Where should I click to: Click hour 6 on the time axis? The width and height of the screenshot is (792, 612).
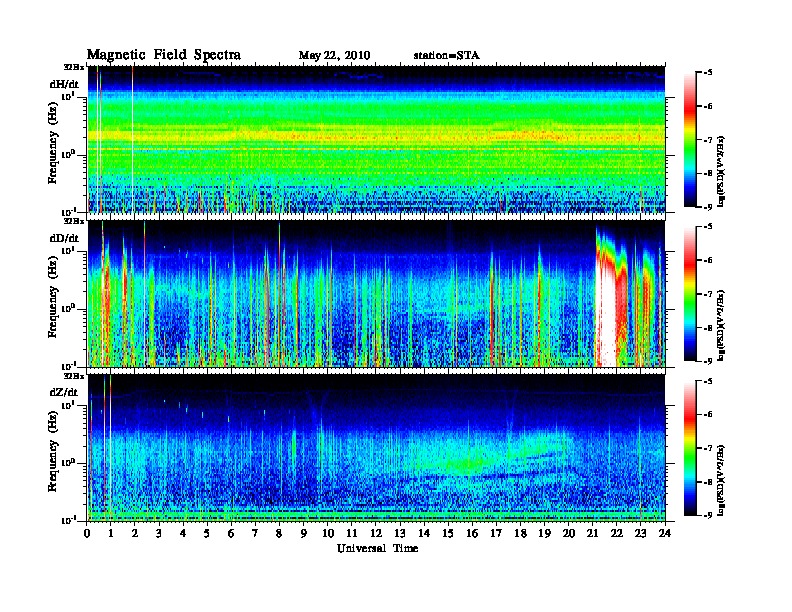point(231,533)
